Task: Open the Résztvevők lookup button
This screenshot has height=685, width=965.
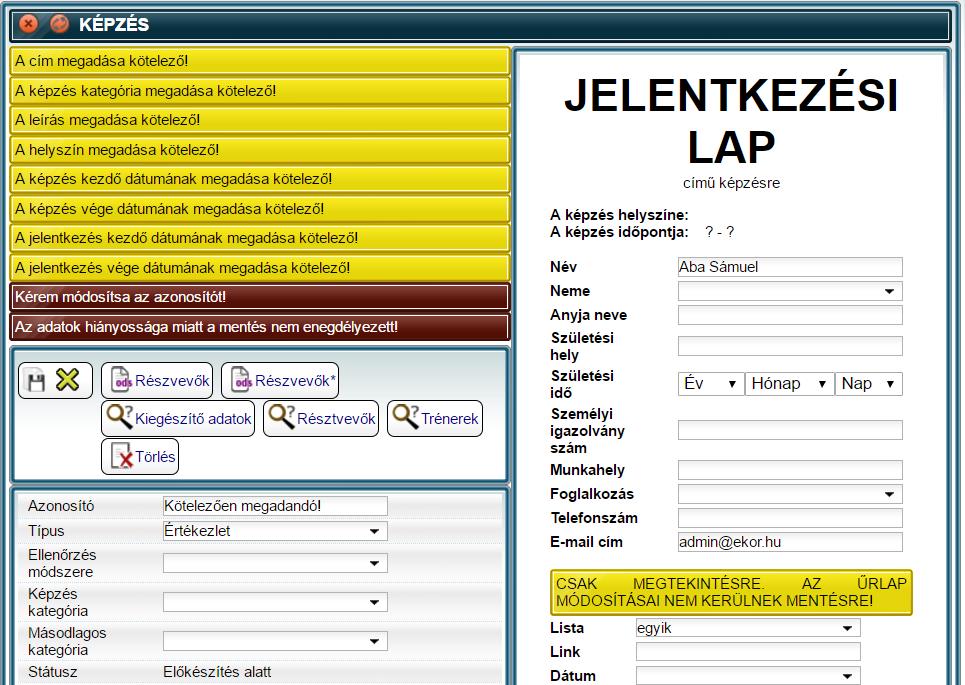Action: (321, 419)
